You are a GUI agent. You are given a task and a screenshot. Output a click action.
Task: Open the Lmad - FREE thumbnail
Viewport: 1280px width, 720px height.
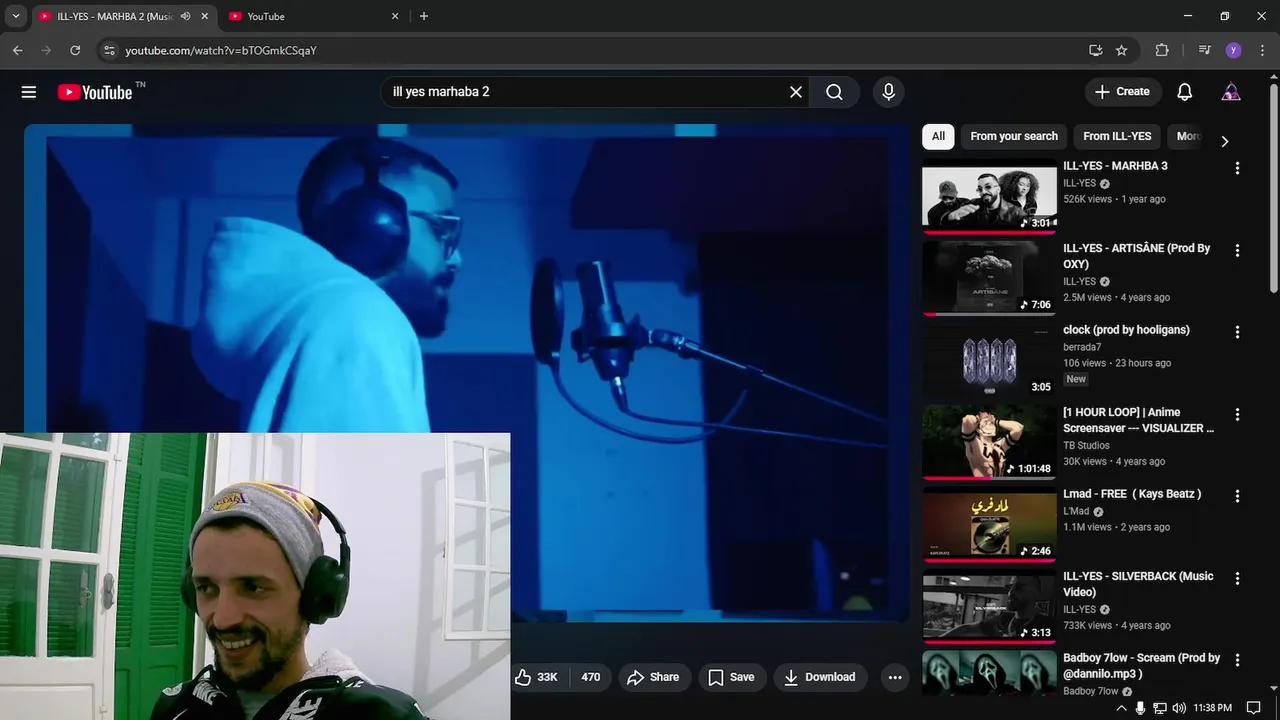[989, 525]
